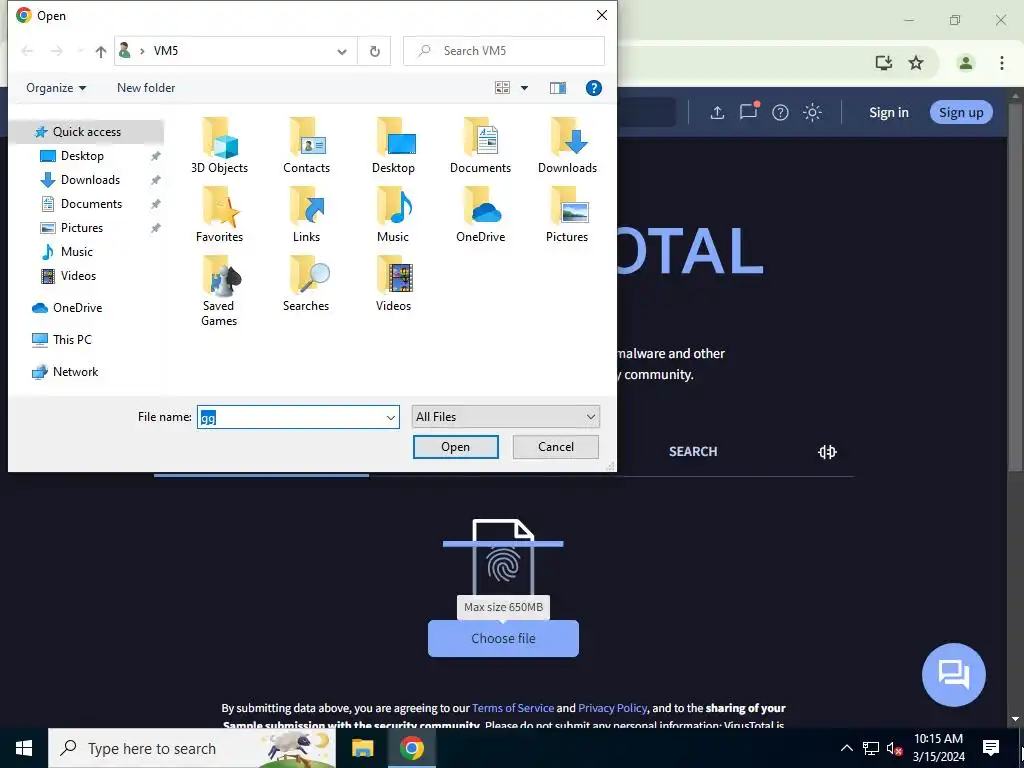Select Pictures in Quick access

[x=82, y=228]
